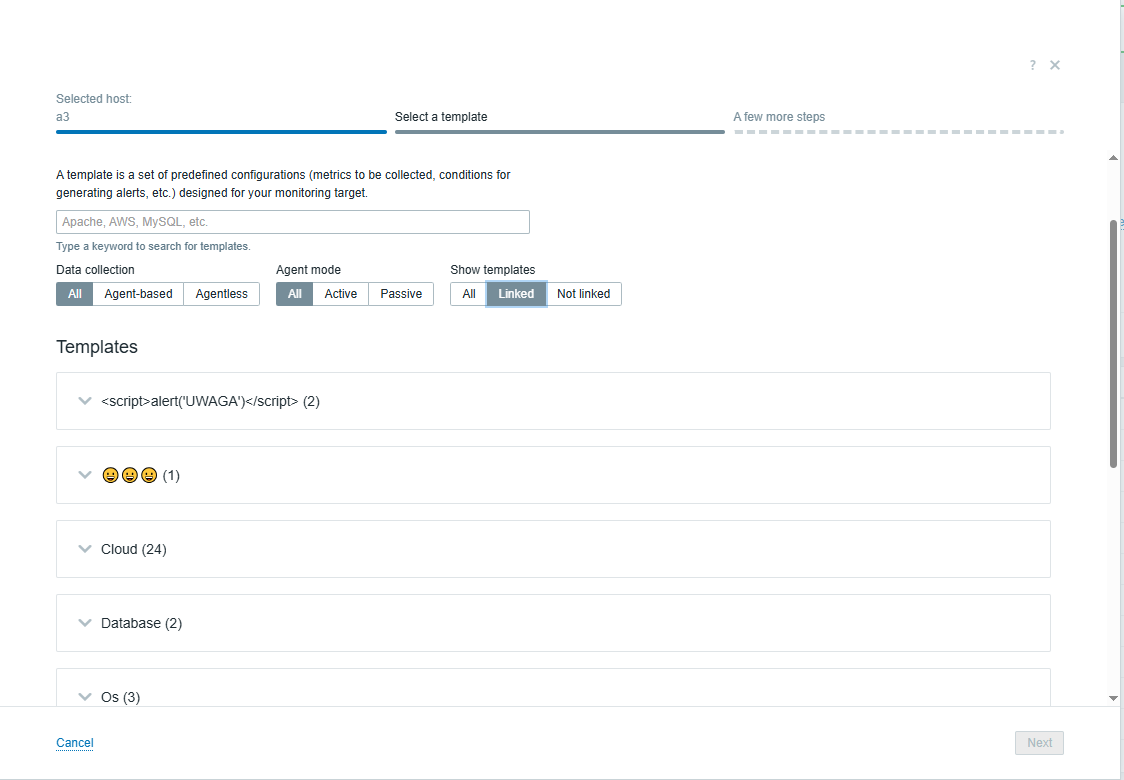Show Not linked templates
This screenshot has width=1124, height=780.
click(584, 294)
